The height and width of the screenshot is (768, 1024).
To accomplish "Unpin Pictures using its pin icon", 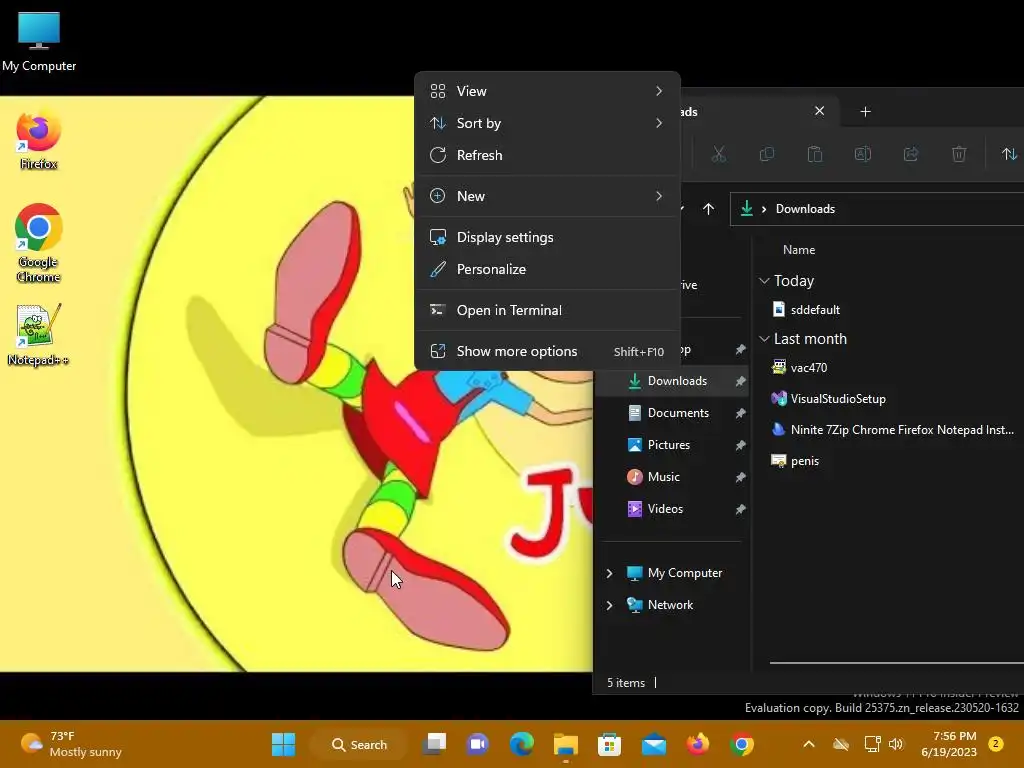I will coord(740,445).
